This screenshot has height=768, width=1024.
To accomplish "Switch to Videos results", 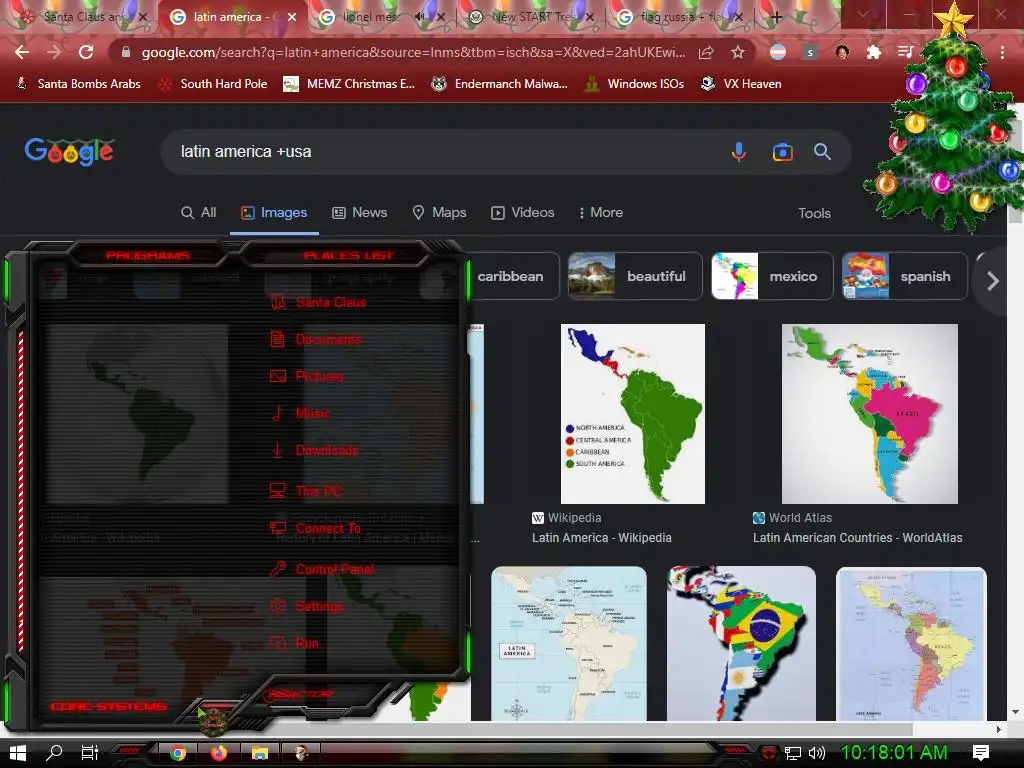I will point(523,212).
